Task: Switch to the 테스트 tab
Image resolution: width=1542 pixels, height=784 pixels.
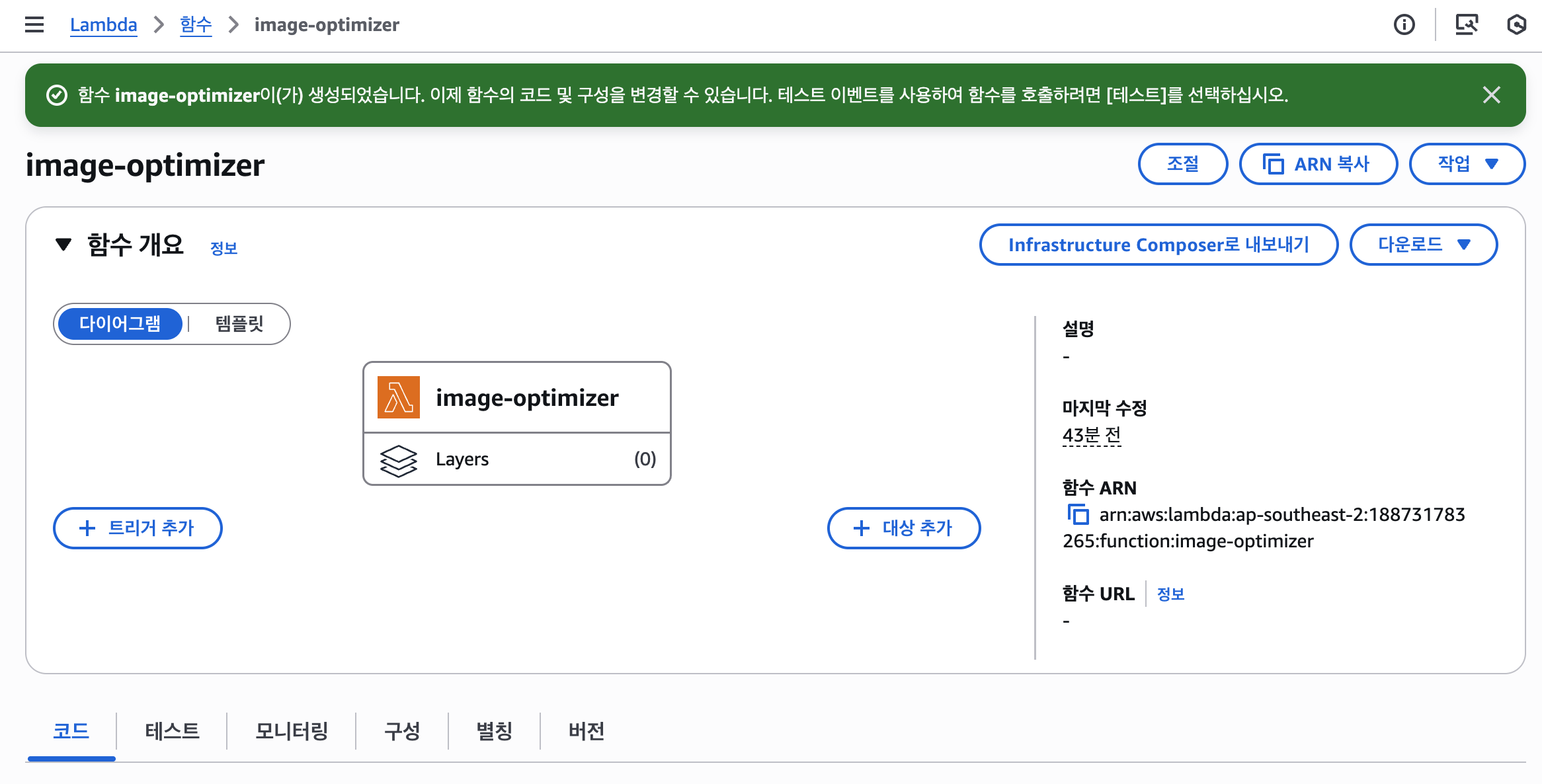Action: pyautogui.click(x=172, y=731)
